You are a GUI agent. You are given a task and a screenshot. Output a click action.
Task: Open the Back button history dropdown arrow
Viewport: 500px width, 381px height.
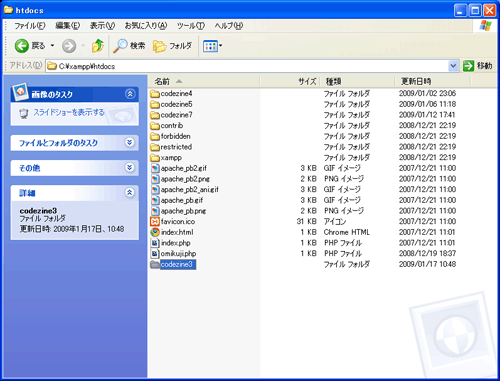click(52, 46)
